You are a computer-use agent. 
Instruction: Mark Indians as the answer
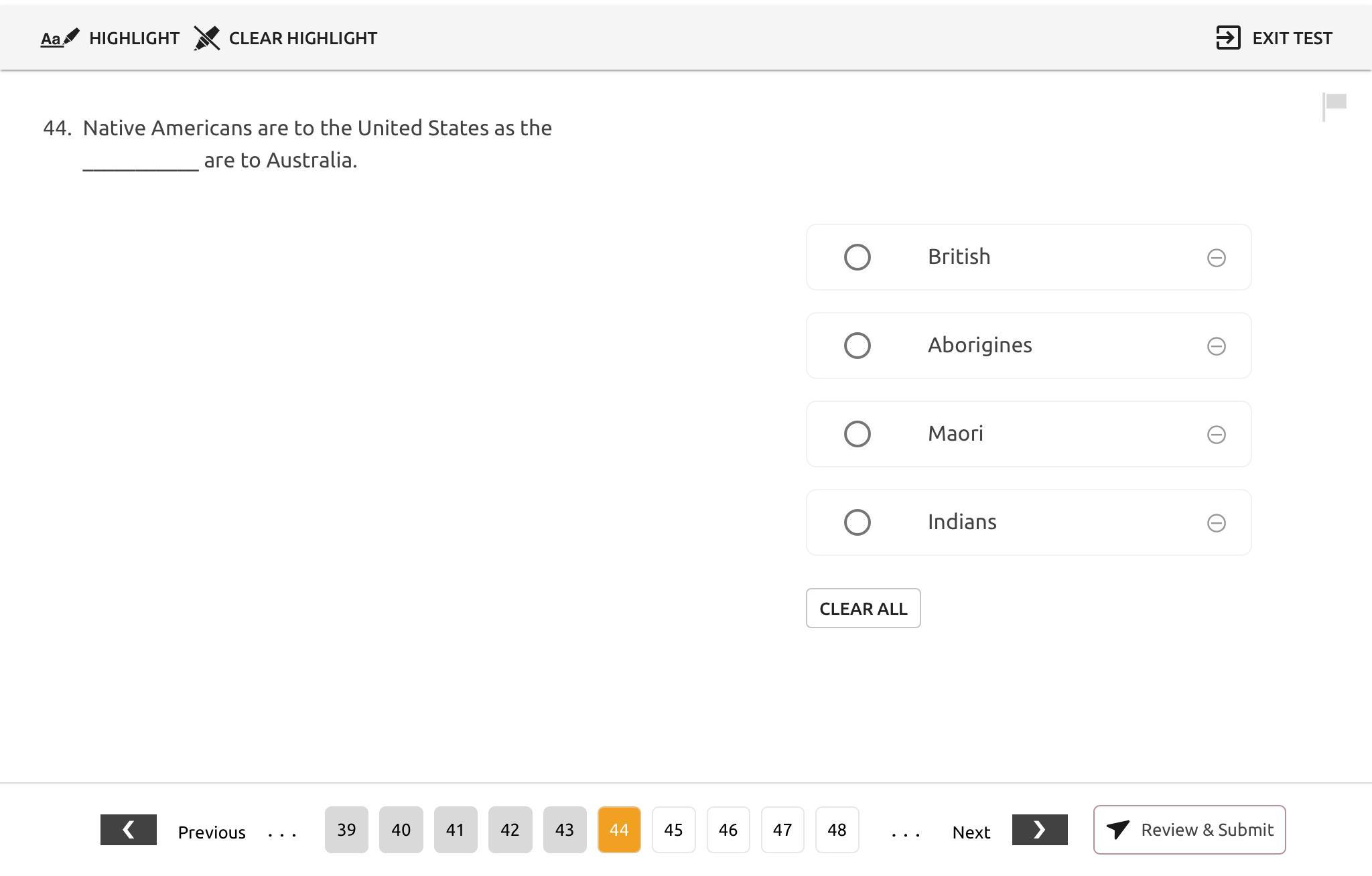tap(857, 522)
